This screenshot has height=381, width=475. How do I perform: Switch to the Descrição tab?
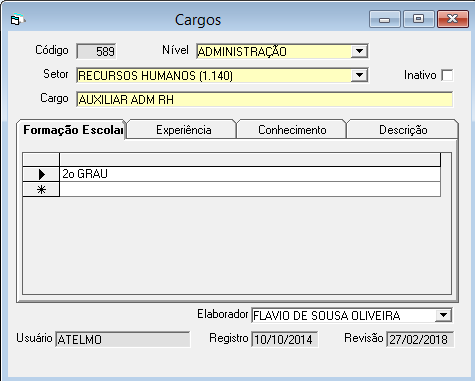coord(403,130)
